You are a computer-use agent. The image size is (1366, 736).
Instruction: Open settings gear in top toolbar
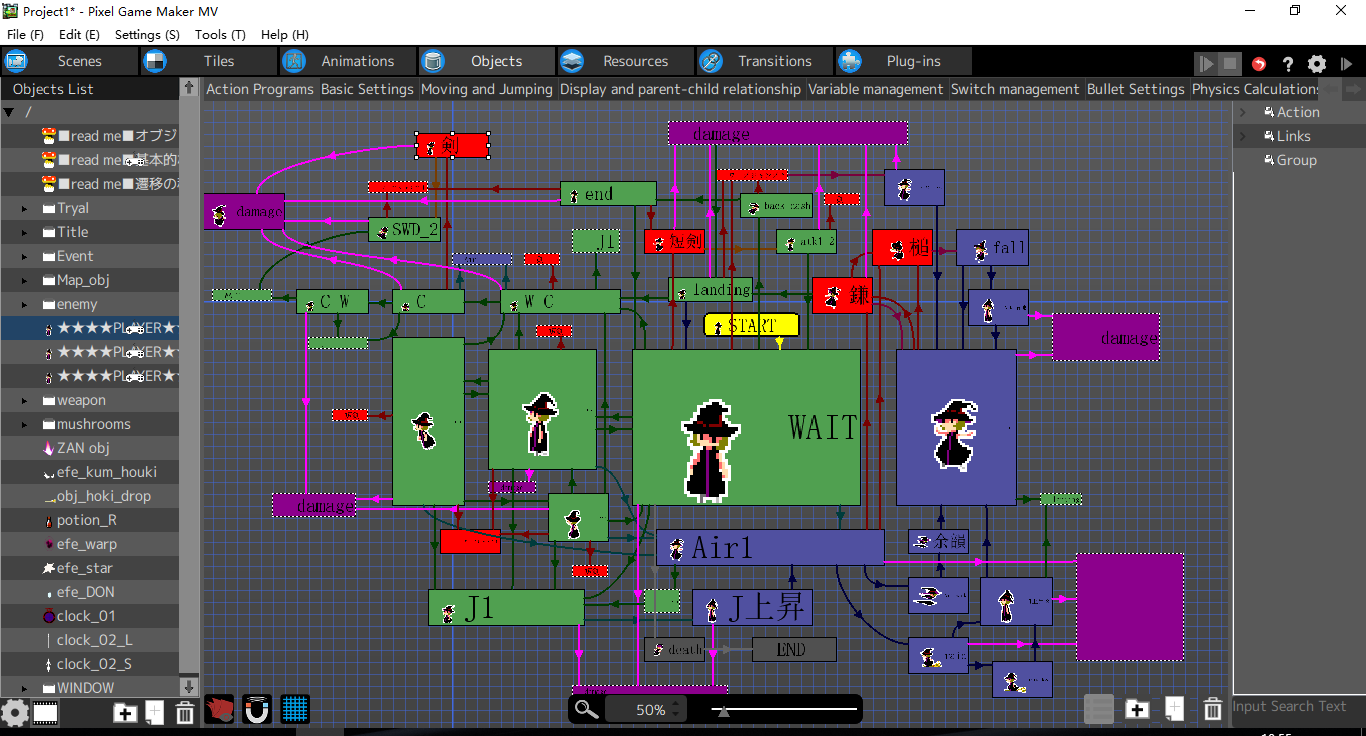coord(1317,63)
